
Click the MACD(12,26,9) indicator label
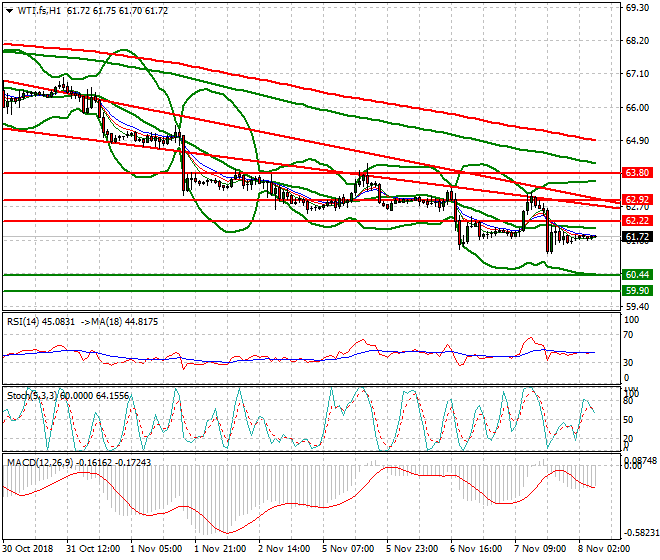[x=40, y=463]
